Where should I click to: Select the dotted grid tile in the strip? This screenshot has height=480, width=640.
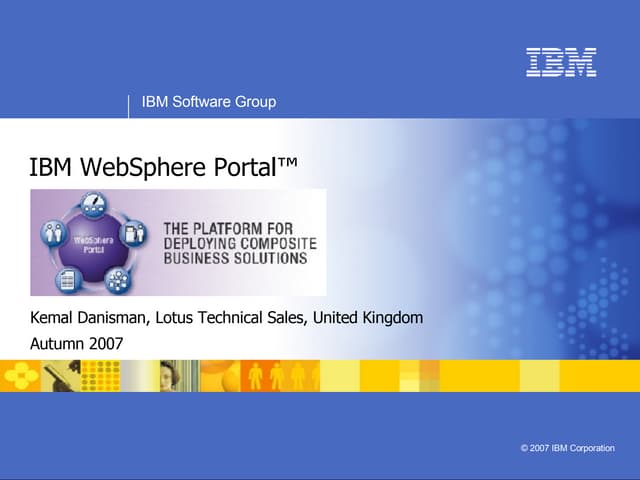(x=100, y=375)
